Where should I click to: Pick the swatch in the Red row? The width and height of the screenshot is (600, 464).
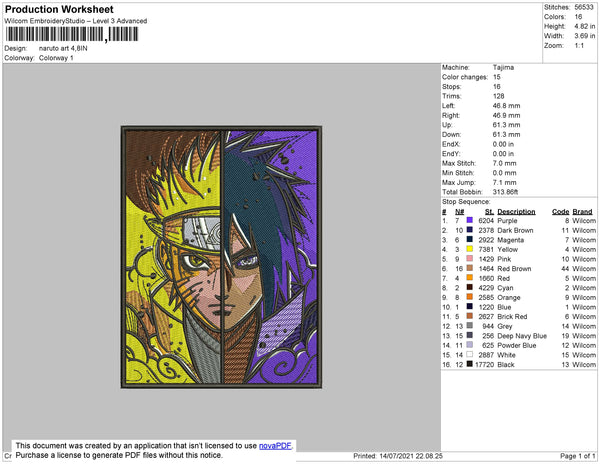pyautogui.click(x=470, y=278)
